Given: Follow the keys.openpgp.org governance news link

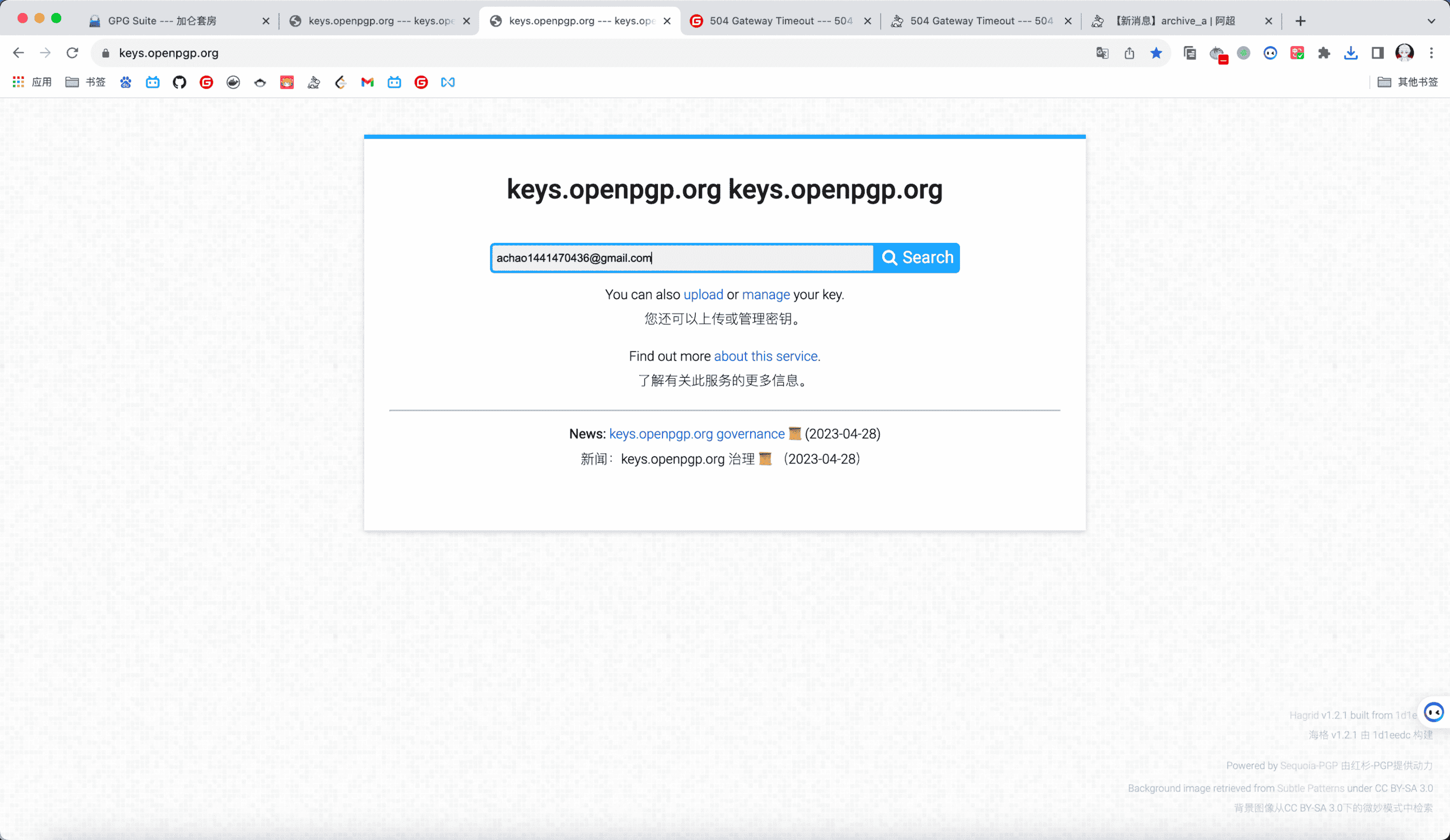Looking at the screenshot, I should 696,434.
